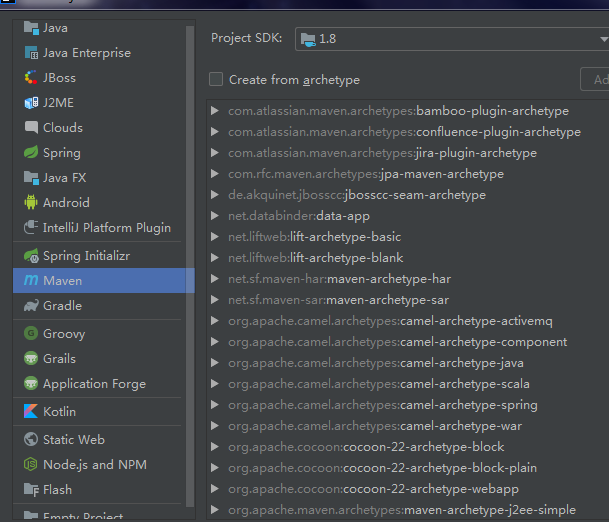Select the IntelliJ Platform Plugin label
The image size is (609, 522).
click(x=107, y=228)
